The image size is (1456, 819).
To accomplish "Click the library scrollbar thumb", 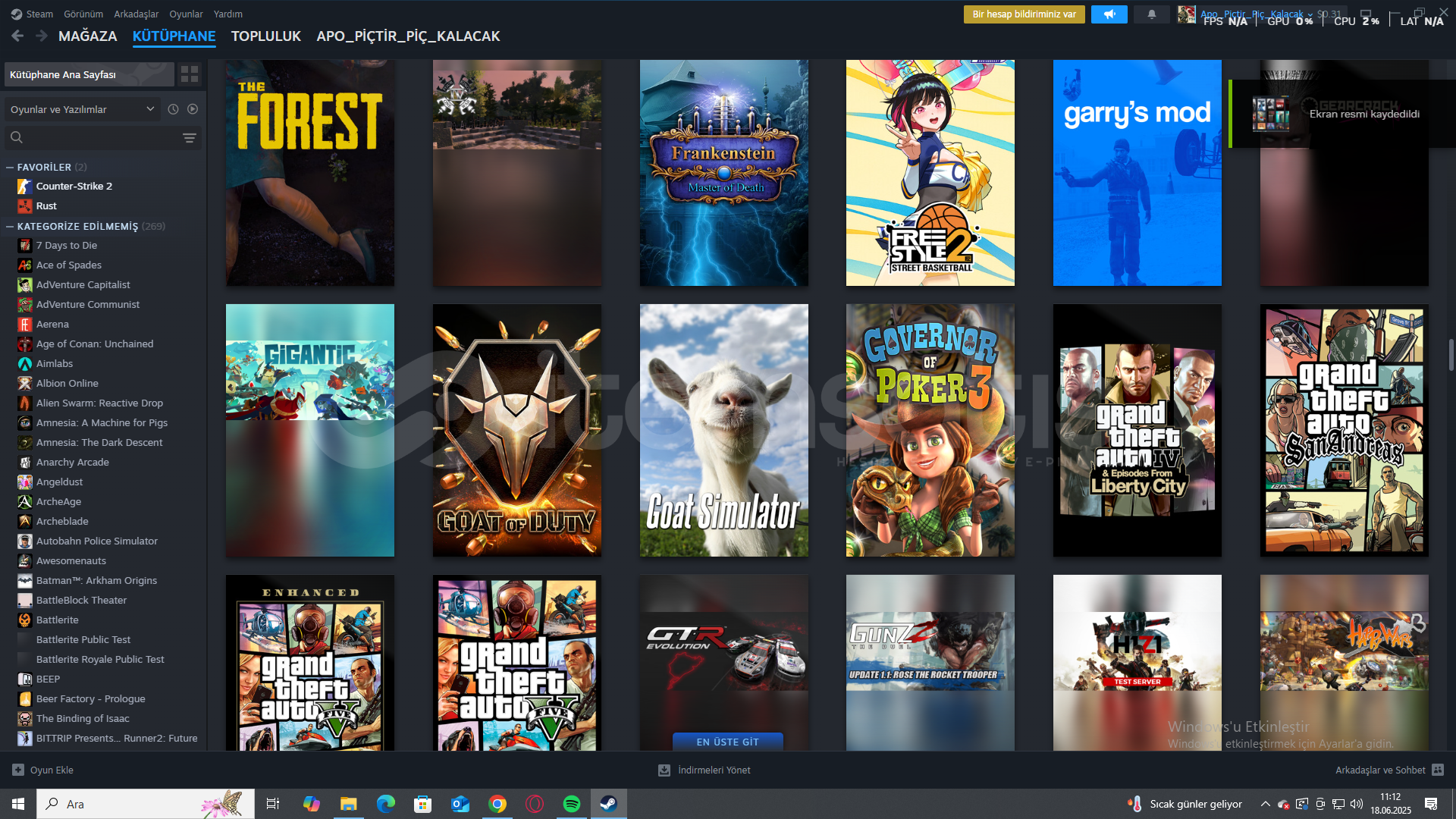I will 1451,355.
